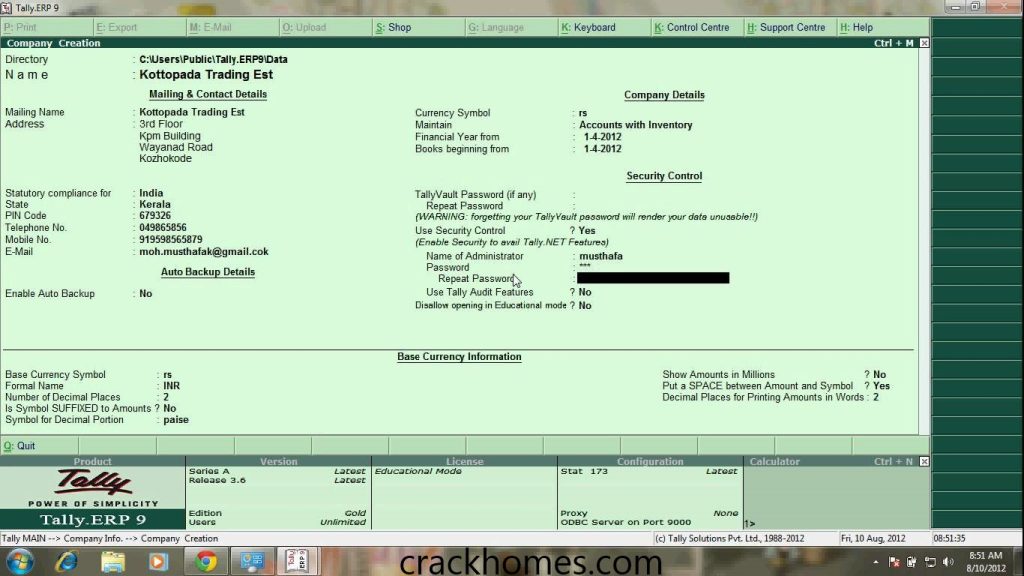The width and height of the screenshot is (1024, 576).
Task: Toggle Use Security Control value Yes
Action: pyautogui.click(x=587, y=231)
